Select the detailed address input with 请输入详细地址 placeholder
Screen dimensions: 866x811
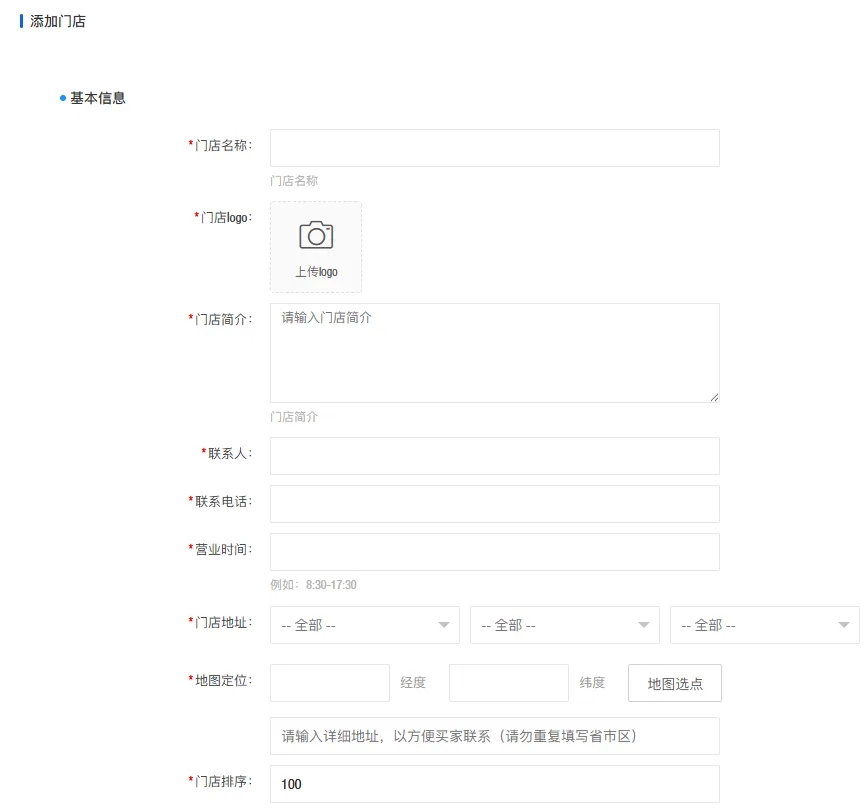(494, 735)
